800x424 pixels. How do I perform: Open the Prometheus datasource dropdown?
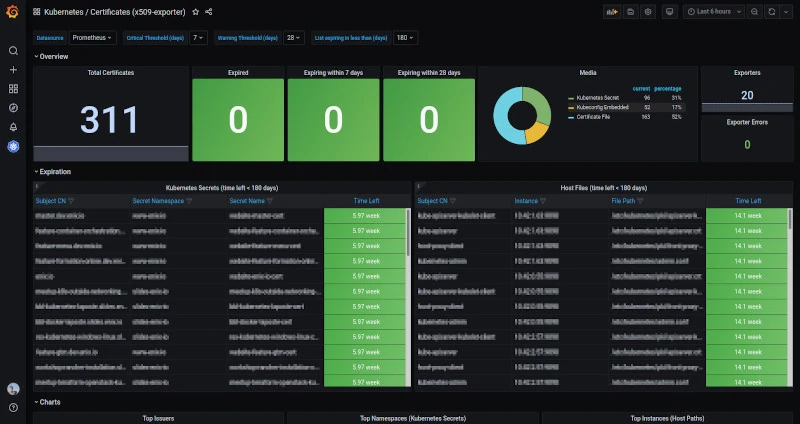pos(92,38)
